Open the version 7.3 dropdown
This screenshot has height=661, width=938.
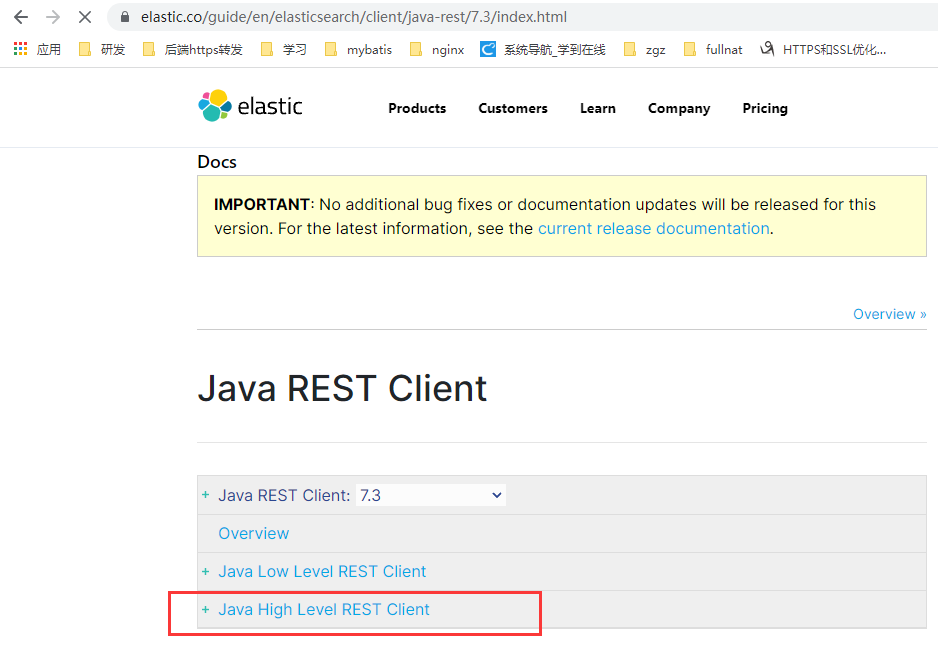click(x=431, y=495)
